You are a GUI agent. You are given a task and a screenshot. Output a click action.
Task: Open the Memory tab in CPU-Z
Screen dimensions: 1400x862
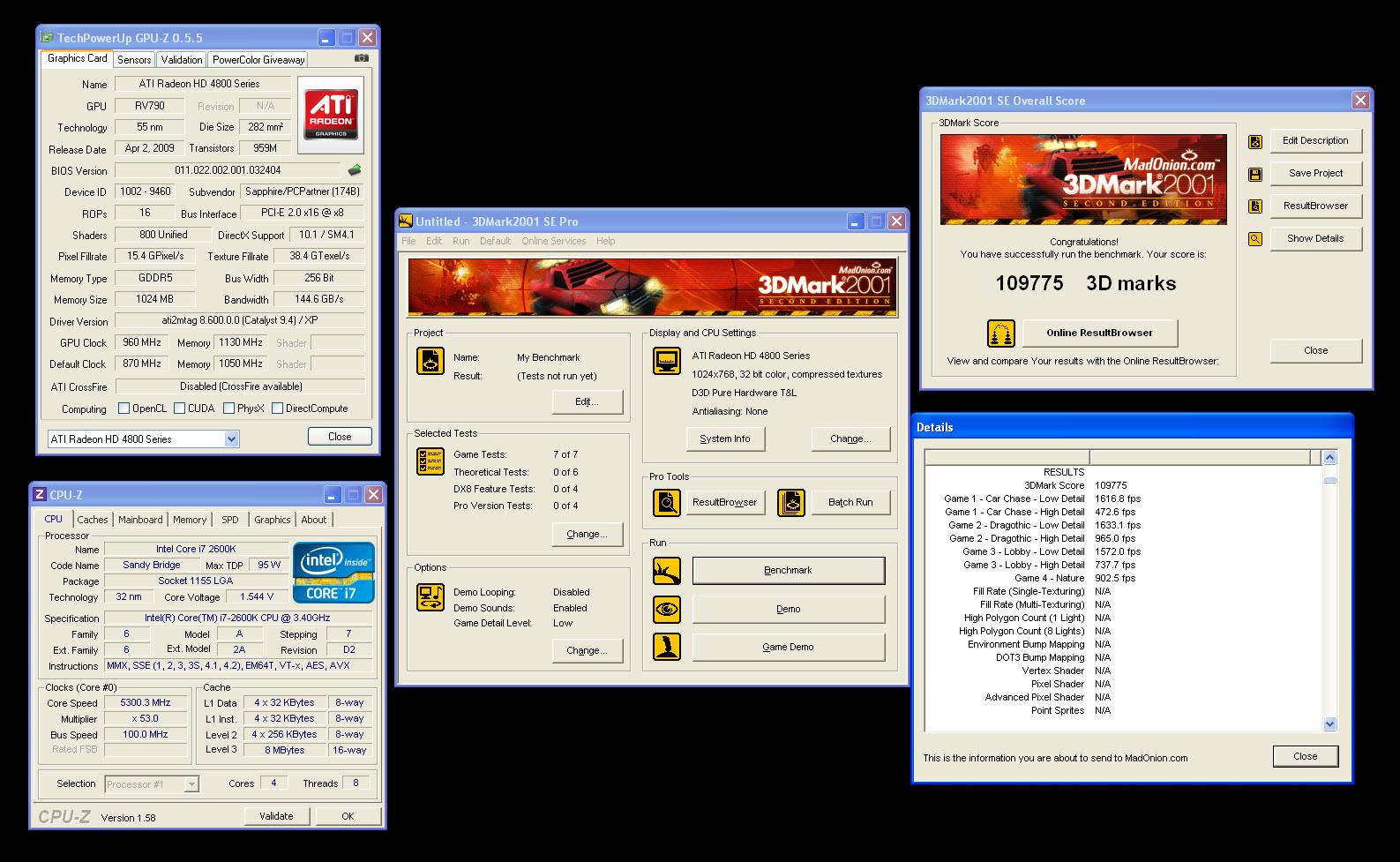[190, 520]
